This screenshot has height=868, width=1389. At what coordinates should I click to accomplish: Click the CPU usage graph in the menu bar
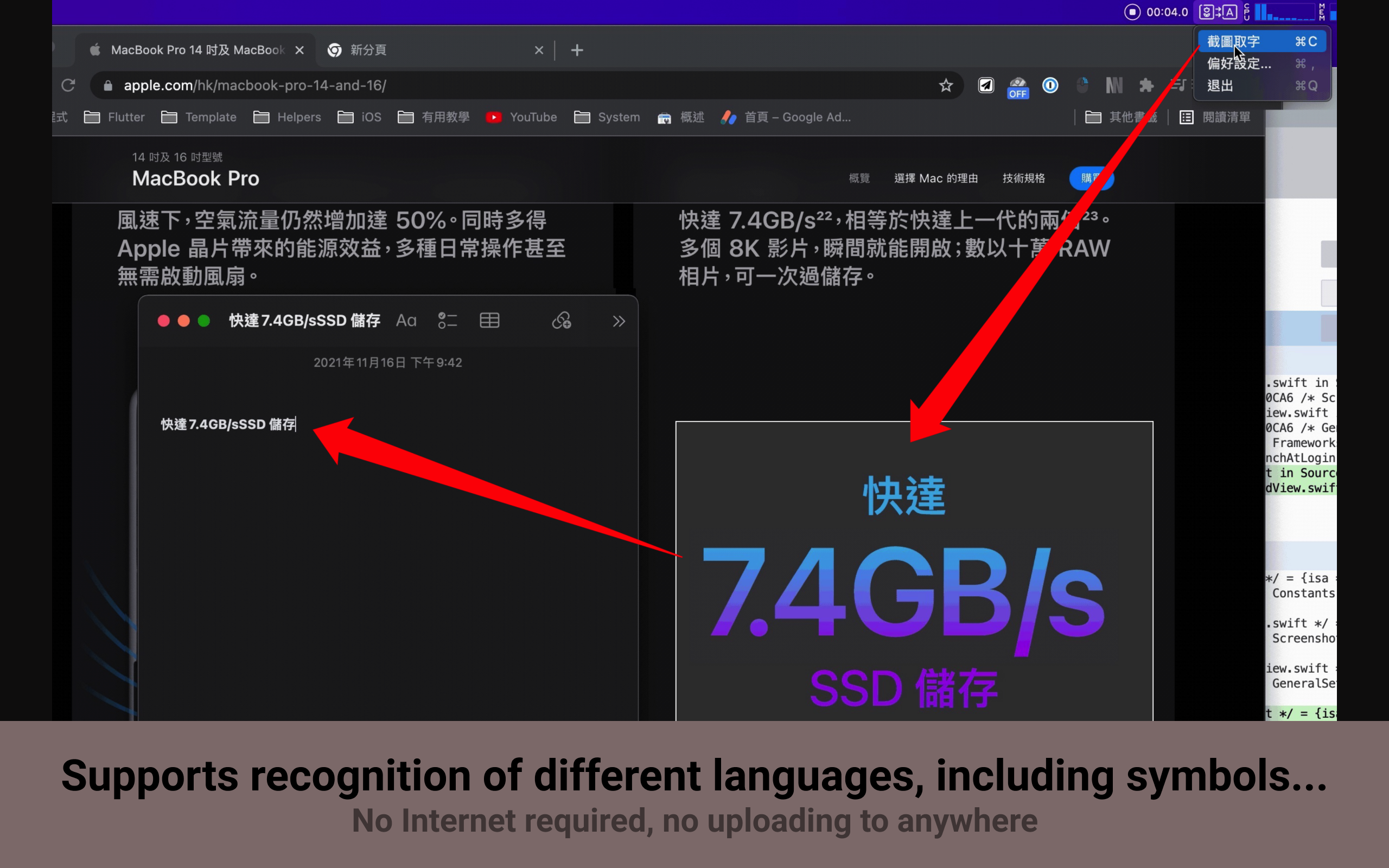[x=1283, y=11]
